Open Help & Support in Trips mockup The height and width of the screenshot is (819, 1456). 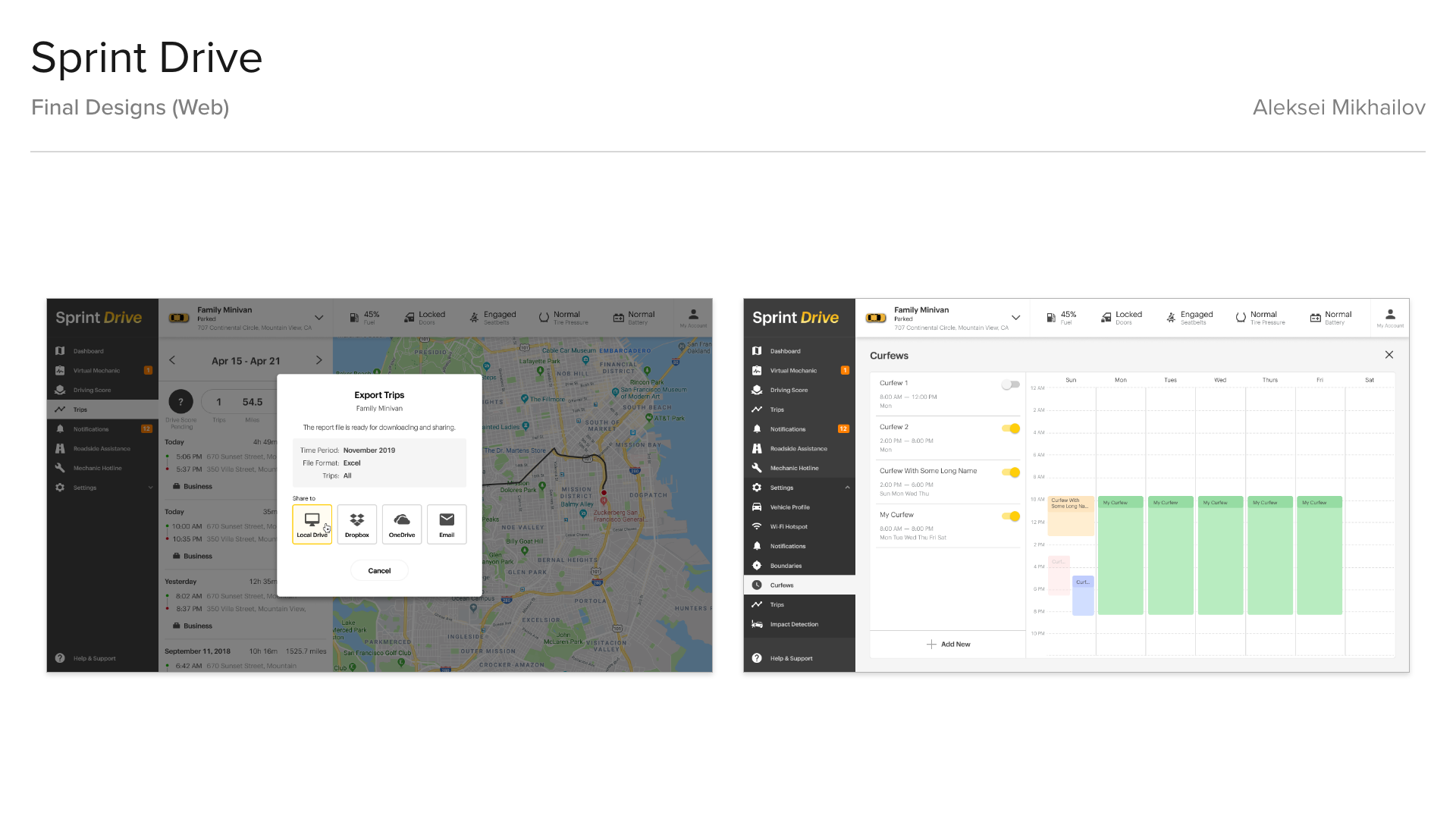tap(102, 658)
